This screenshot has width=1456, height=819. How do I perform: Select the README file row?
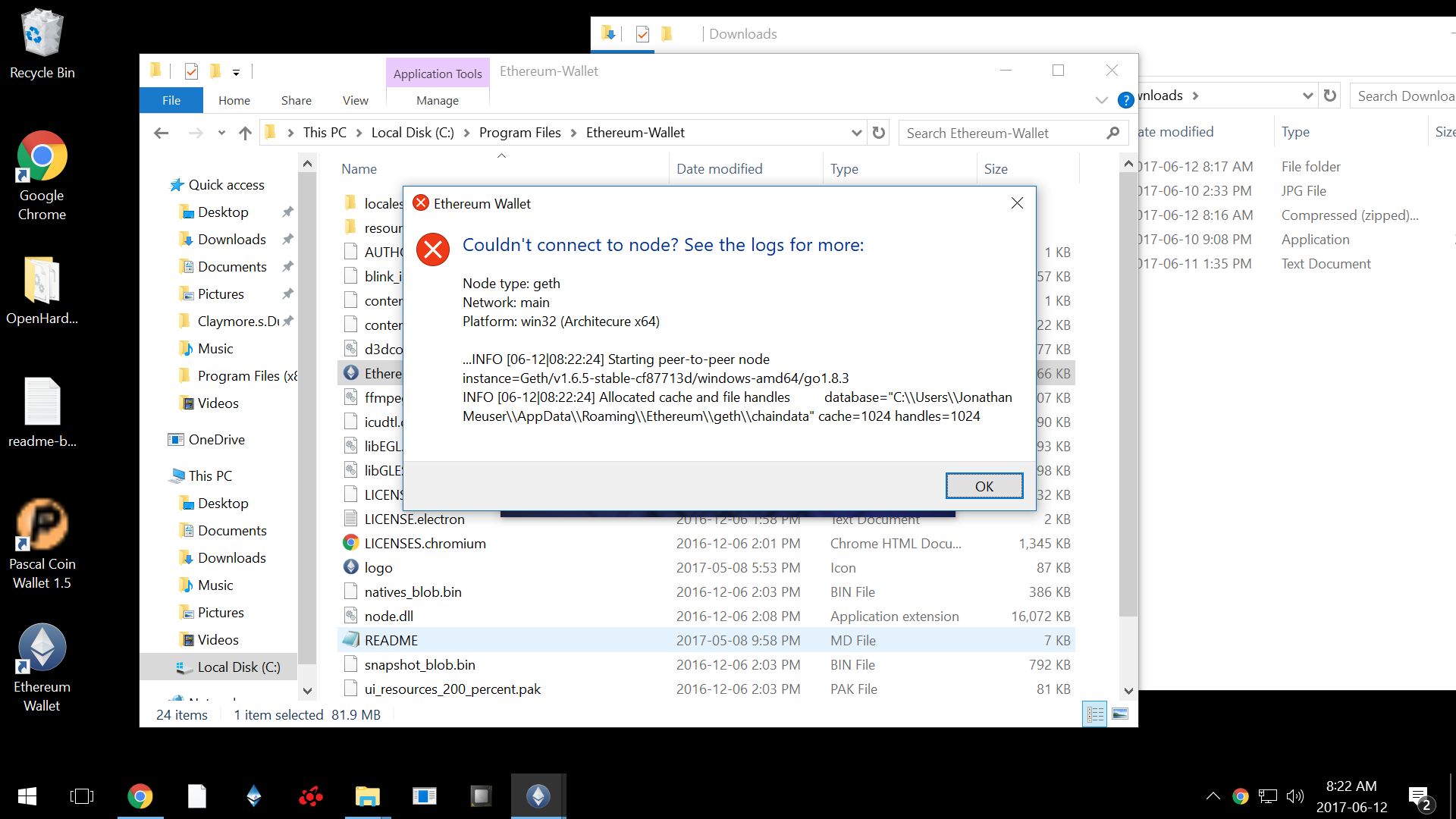coord(705,641)
